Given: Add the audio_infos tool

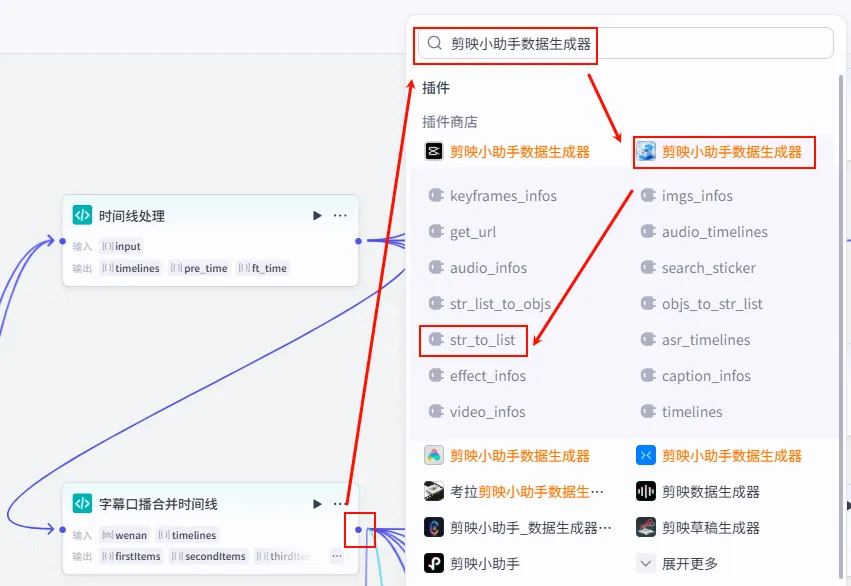Looking at the screenshot, I should 478,267.
